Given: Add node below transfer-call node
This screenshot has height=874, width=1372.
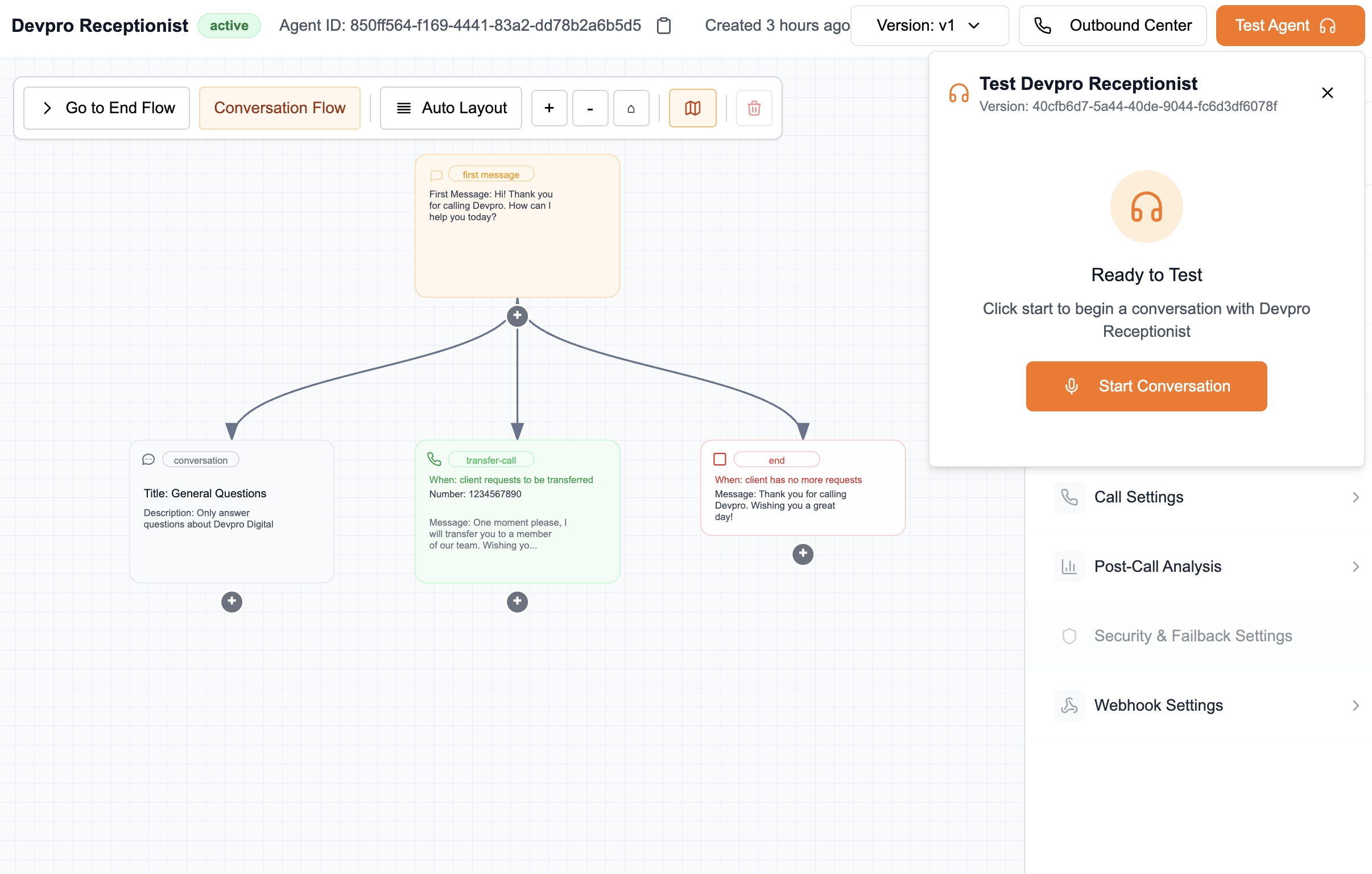Looking at the screenshot, I should click(517, 601).
